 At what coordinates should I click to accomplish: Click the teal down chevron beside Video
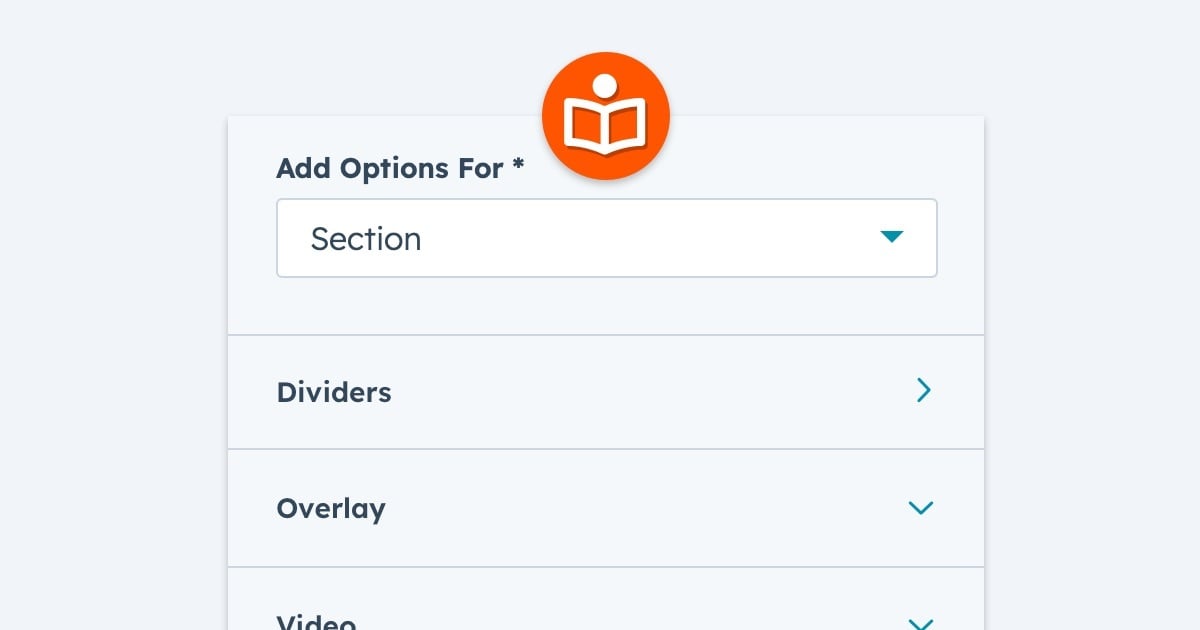(x=921, y=622)
